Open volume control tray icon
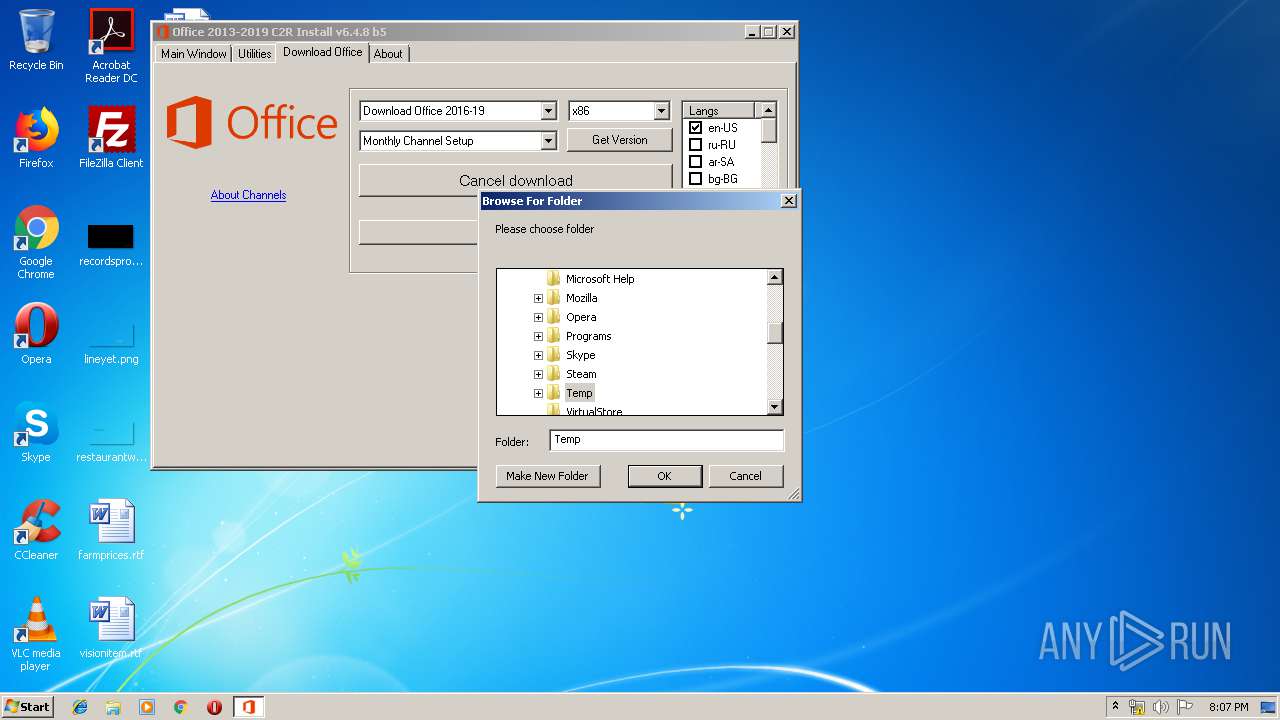 tap(1161, 707)
